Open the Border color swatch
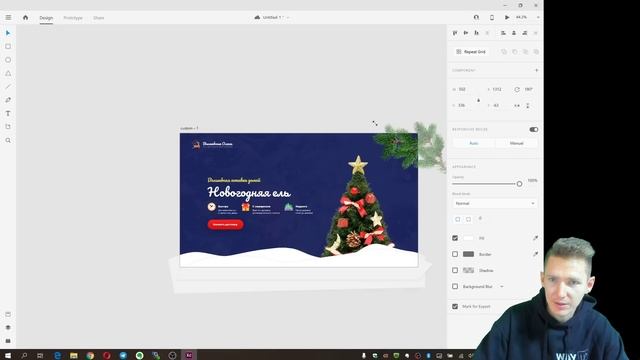 (468, 254)
